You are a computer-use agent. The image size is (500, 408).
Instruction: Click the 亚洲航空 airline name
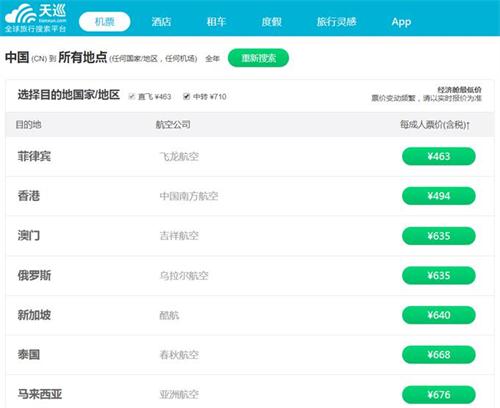pos(179,395)
